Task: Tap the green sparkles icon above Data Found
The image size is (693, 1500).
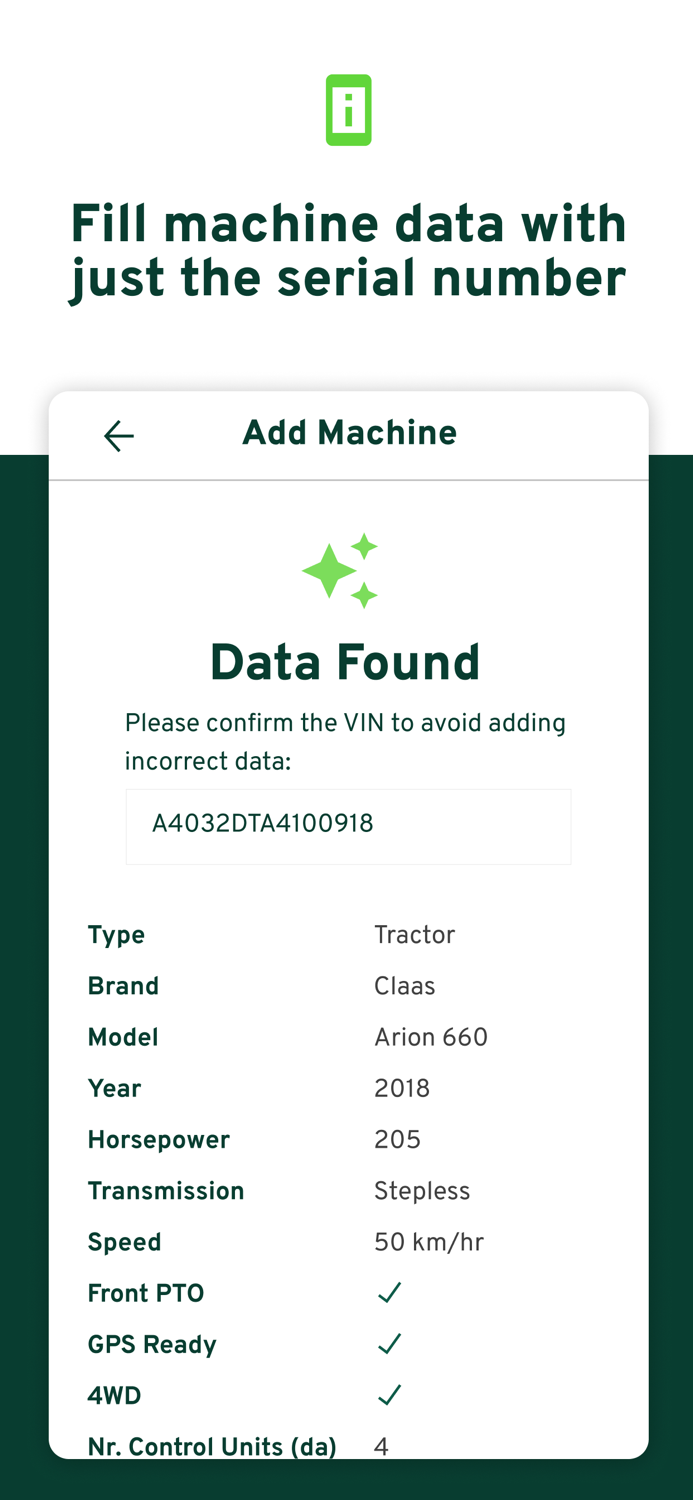Action: tap(340, 570)
